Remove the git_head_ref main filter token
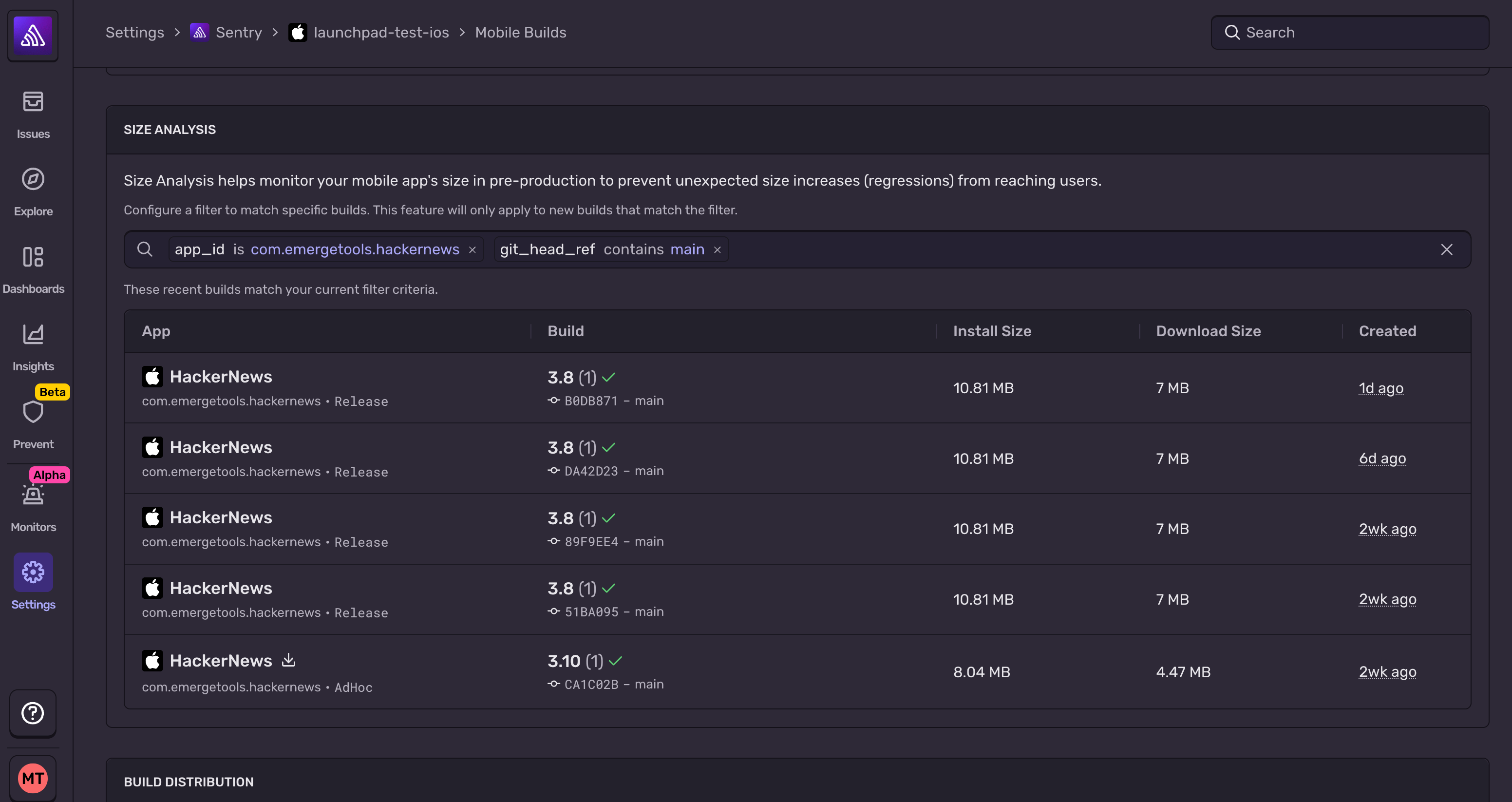The height and width of the screenshot is (802, 1512). pyautogui.click(x=717, y=249)
